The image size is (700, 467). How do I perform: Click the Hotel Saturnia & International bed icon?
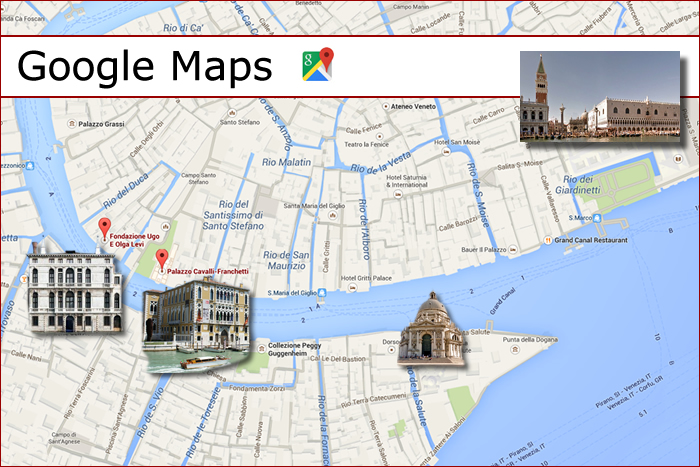(x=398, y=194)
